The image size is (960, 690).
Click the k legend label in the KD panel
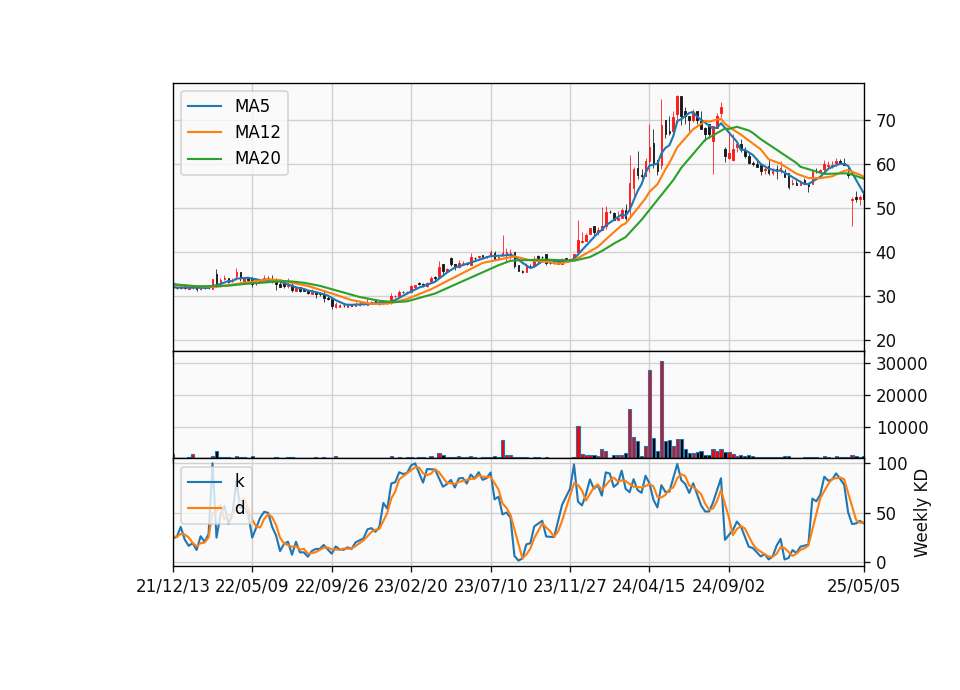pyautogui.click(x=239, y=481)
